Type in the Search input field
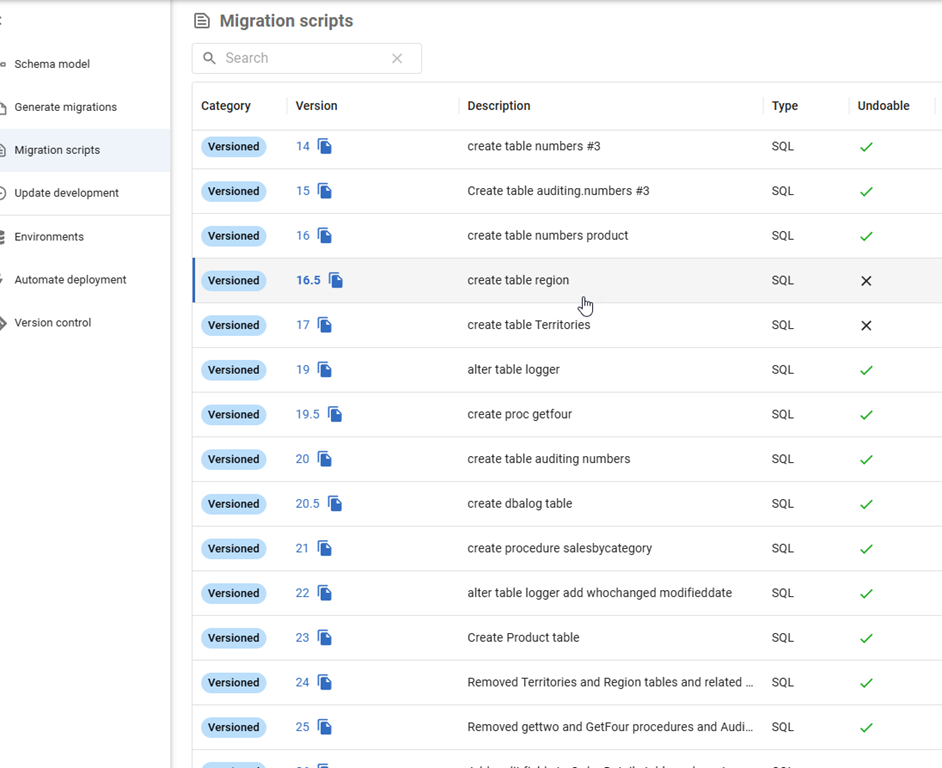This screenshot has height=768, width=942. click(300, 58)
